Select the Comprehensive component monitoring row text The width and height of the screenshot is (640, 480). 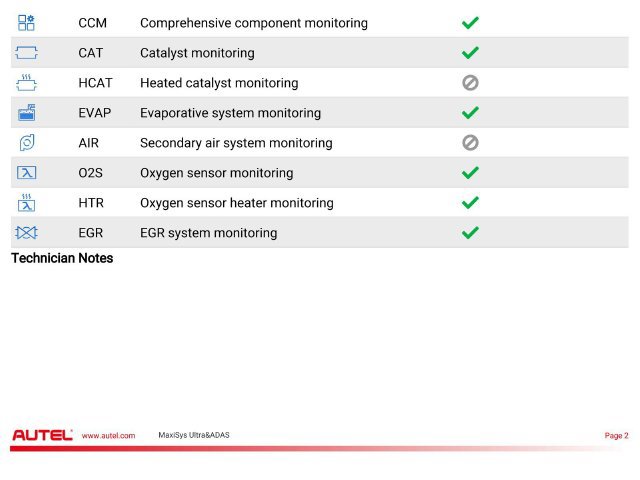click(254, 23)
